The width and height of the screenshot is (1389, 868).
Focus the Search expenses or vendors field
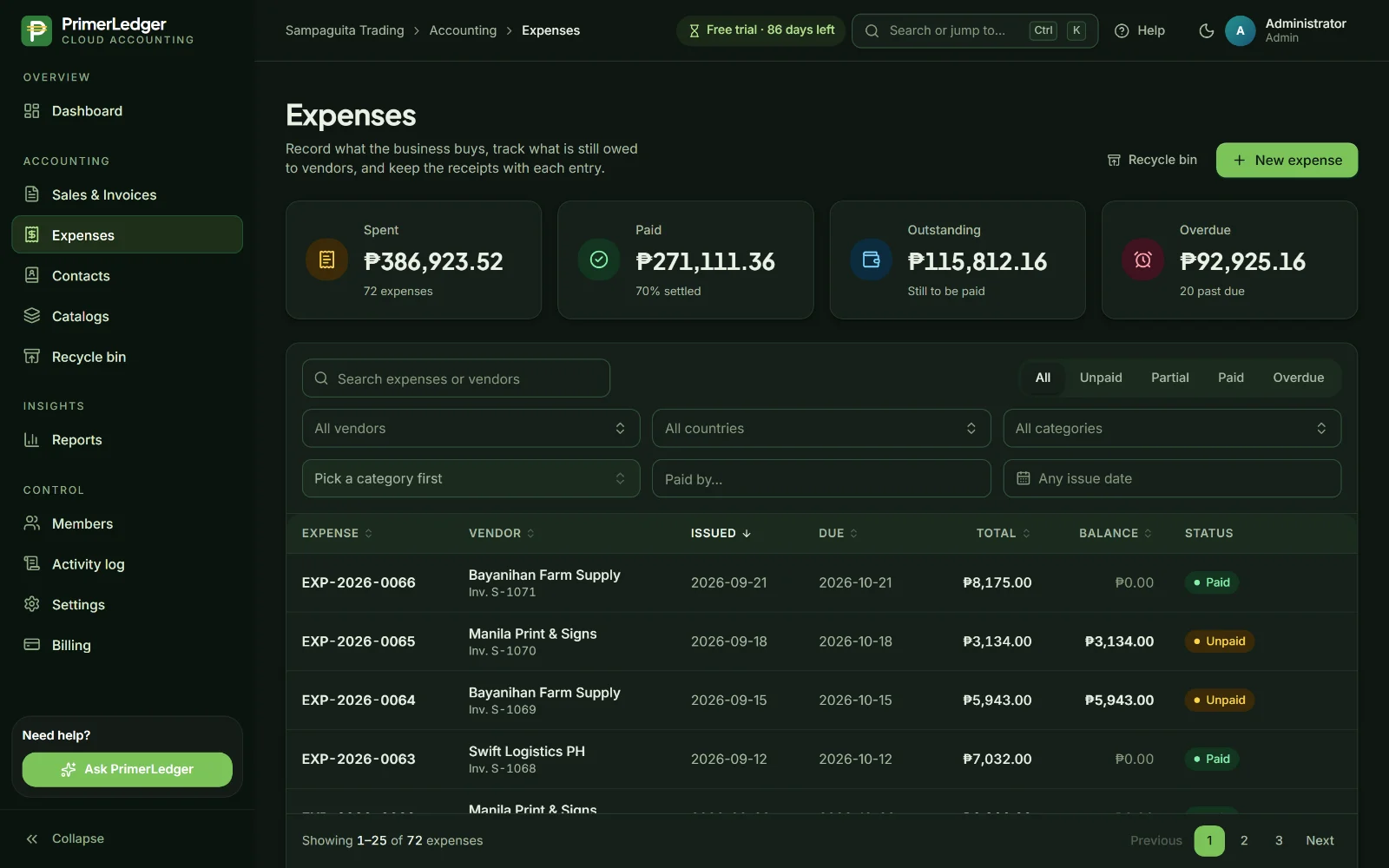[x=456, y=378]
